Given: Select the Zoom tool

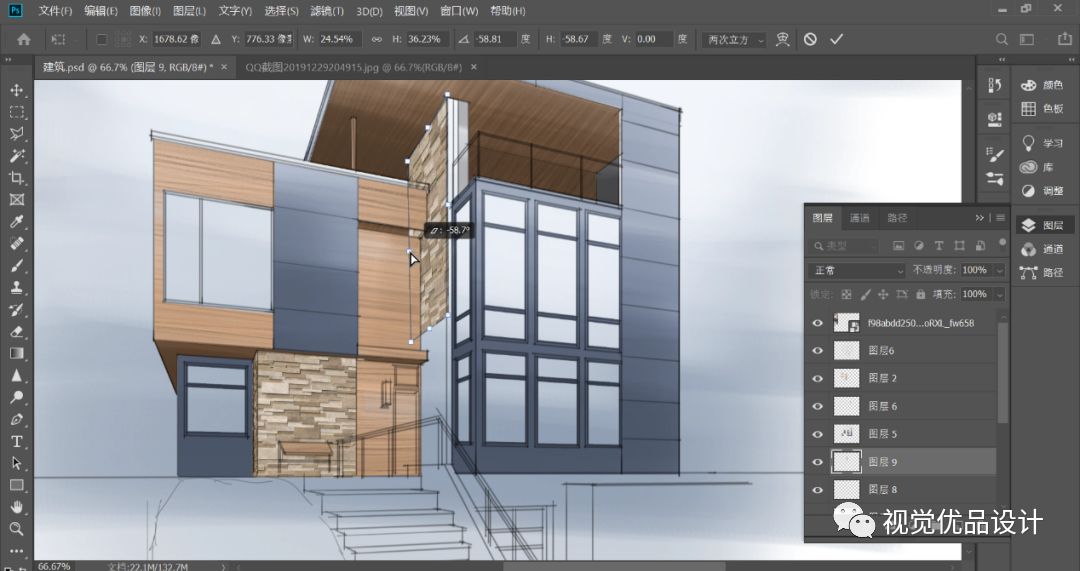Looking at the screenshot, I should (x=17, y=529).
